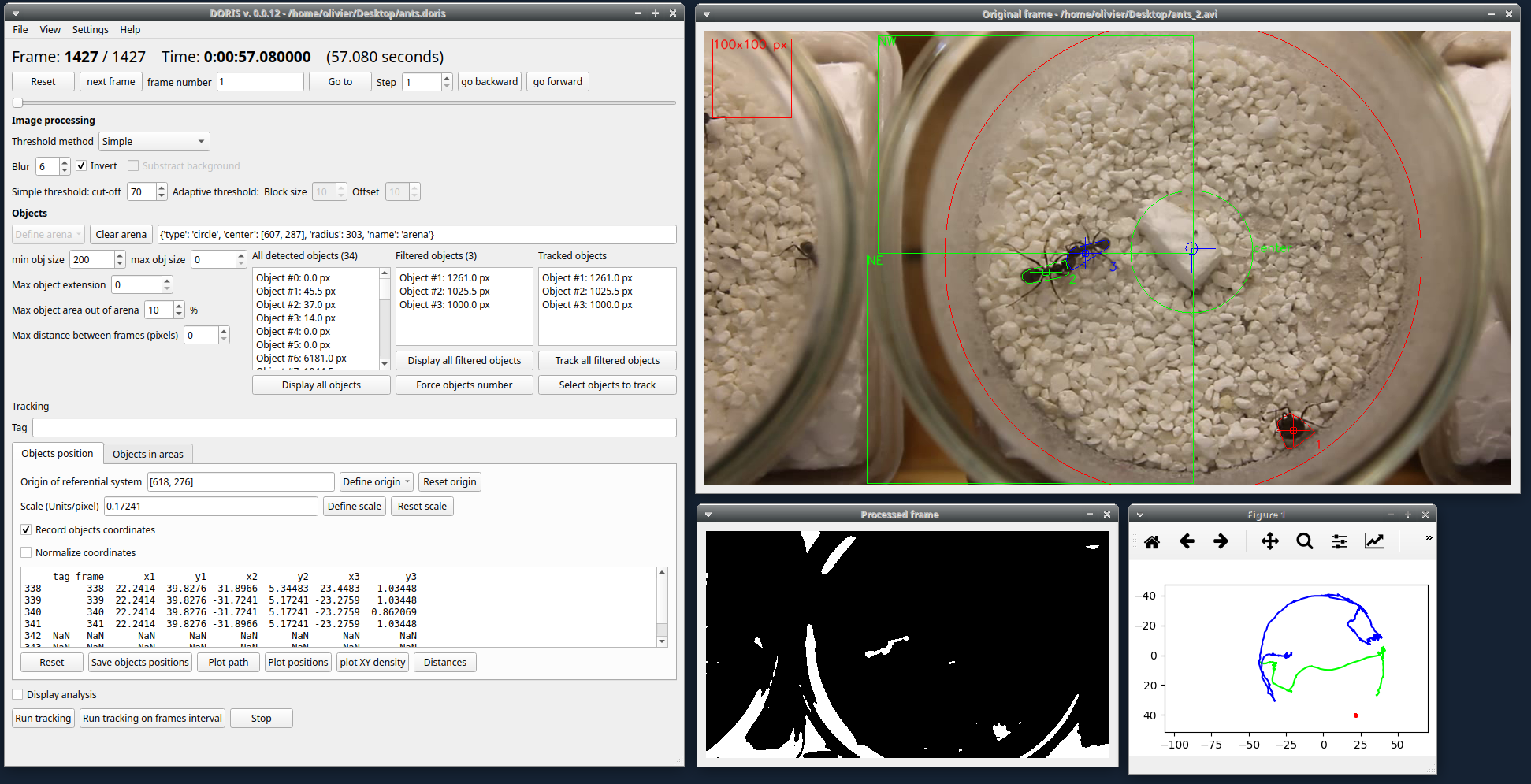Click the Plot path button
This screenshot has width=1531, height=784.
pos(229,663)
